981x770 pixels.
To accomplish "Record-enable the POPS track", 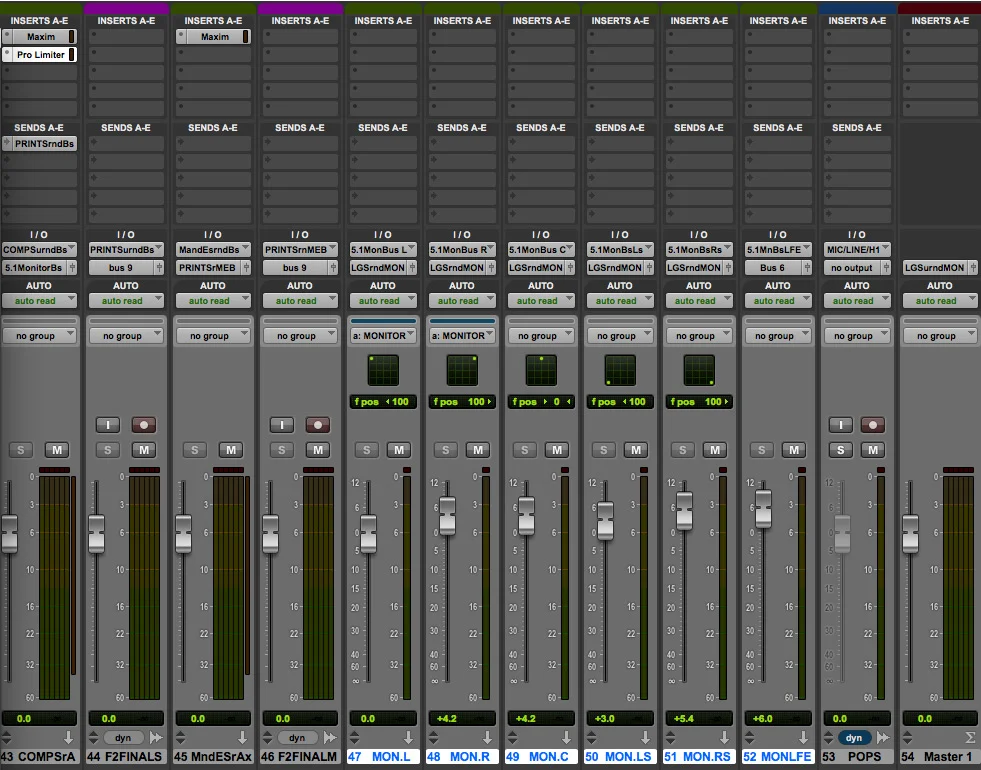I will (x=873, y=425).
